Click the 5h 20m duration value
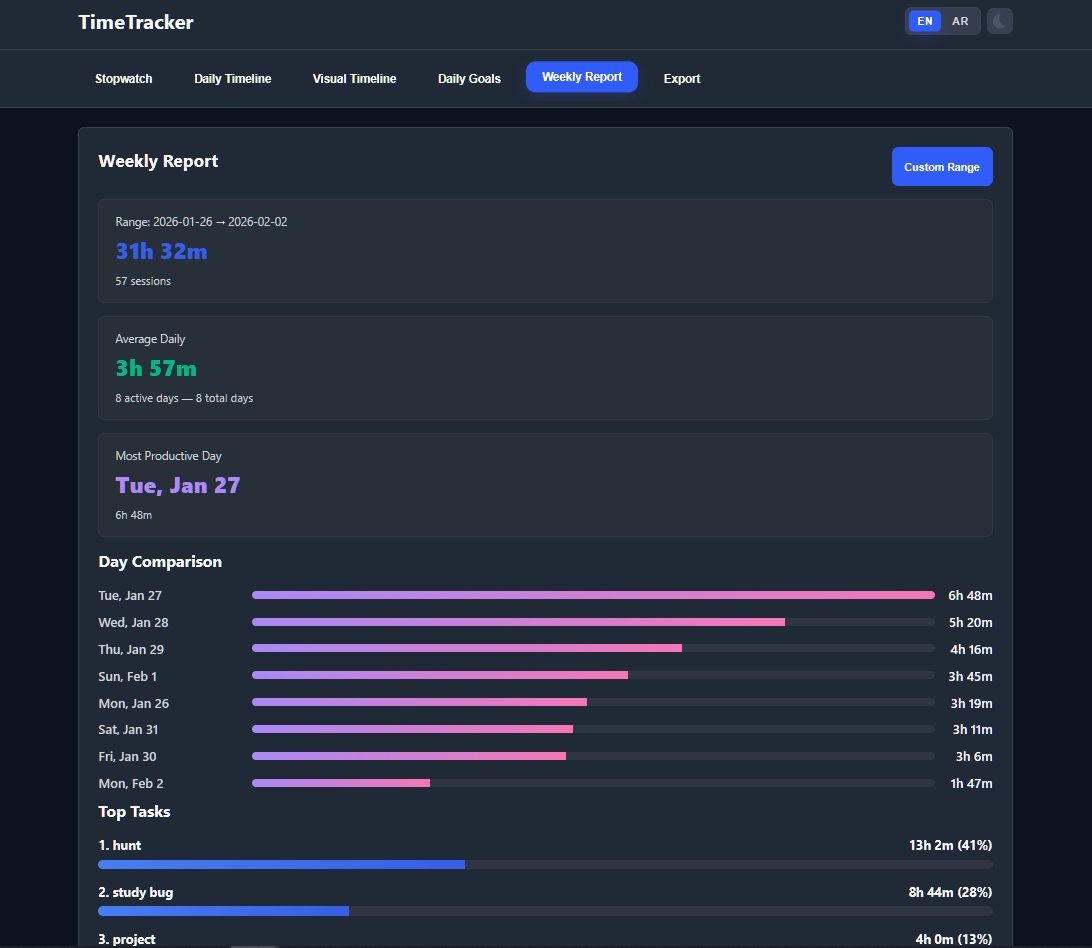This screenshot has height=948, width=1092. click(970, 622)
